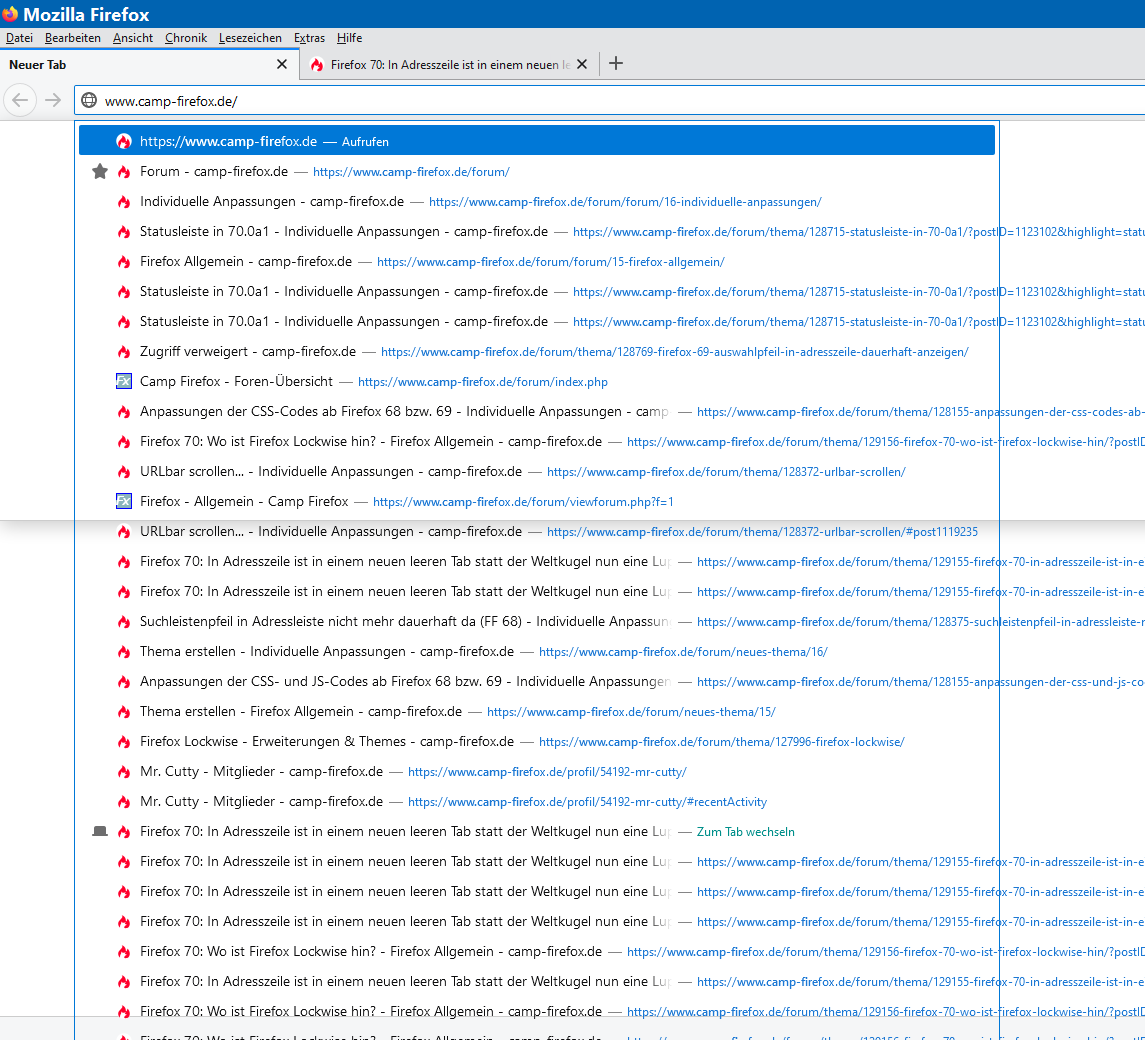Open a new tab with plus button
1145x1040 pixels.
[x=616, y=64]
